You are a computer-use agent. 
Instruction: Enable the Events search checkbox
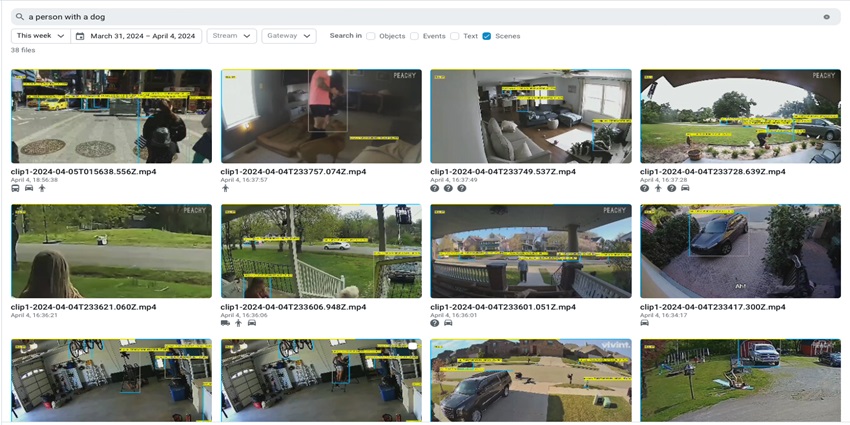click(x=414, y=36)
